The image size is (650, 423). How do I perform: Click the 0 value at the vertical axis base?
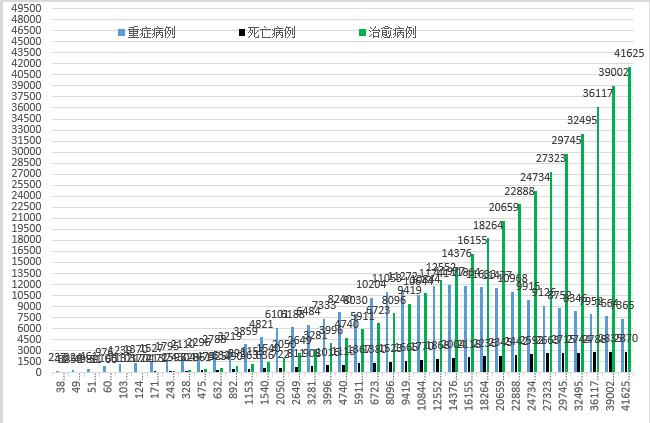(x=39, y=372)
